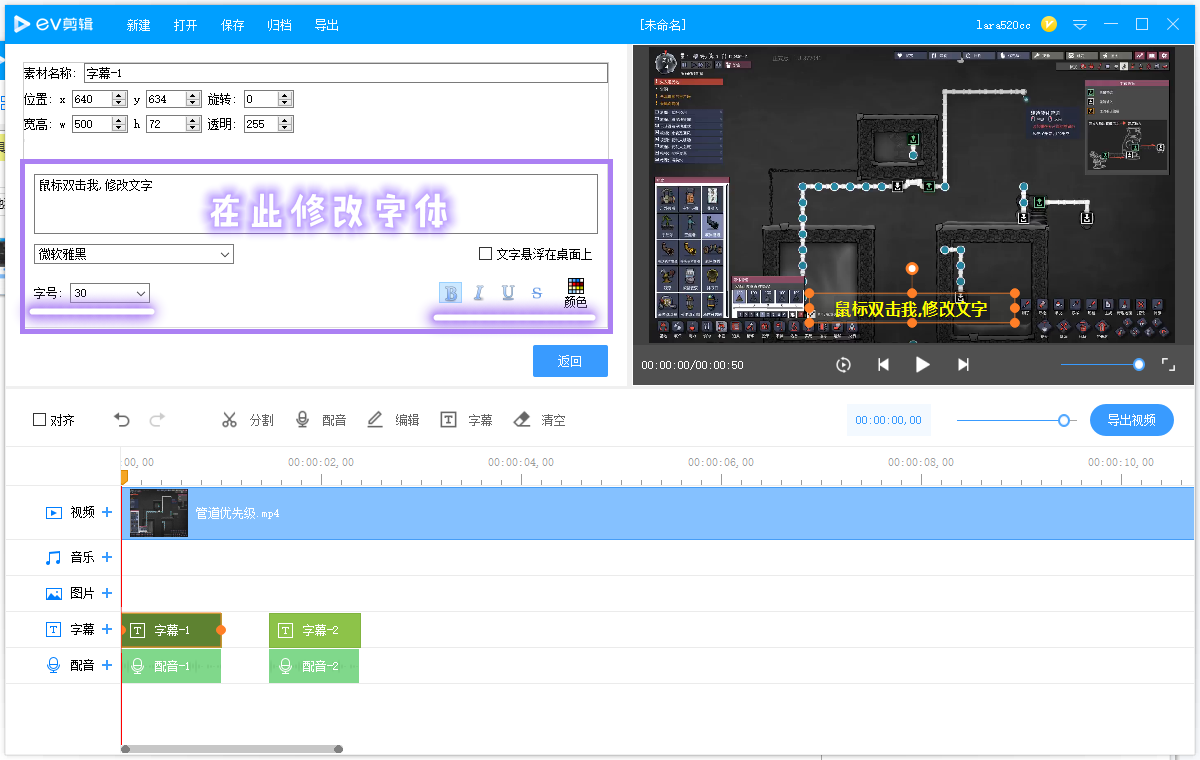
Task: Click the EV剪辑 logo
Action: point(56,24)
